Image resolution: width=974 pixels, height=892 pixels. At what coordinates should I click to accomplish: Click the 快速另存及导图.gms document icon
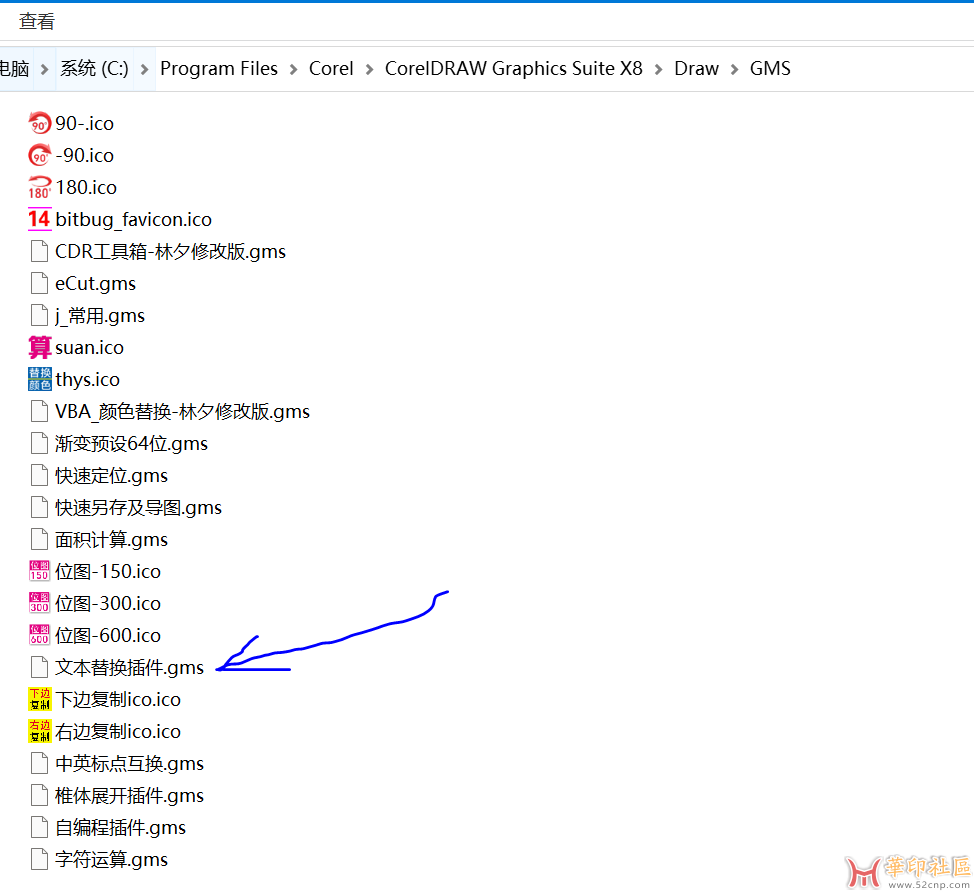tap(39, 507)
